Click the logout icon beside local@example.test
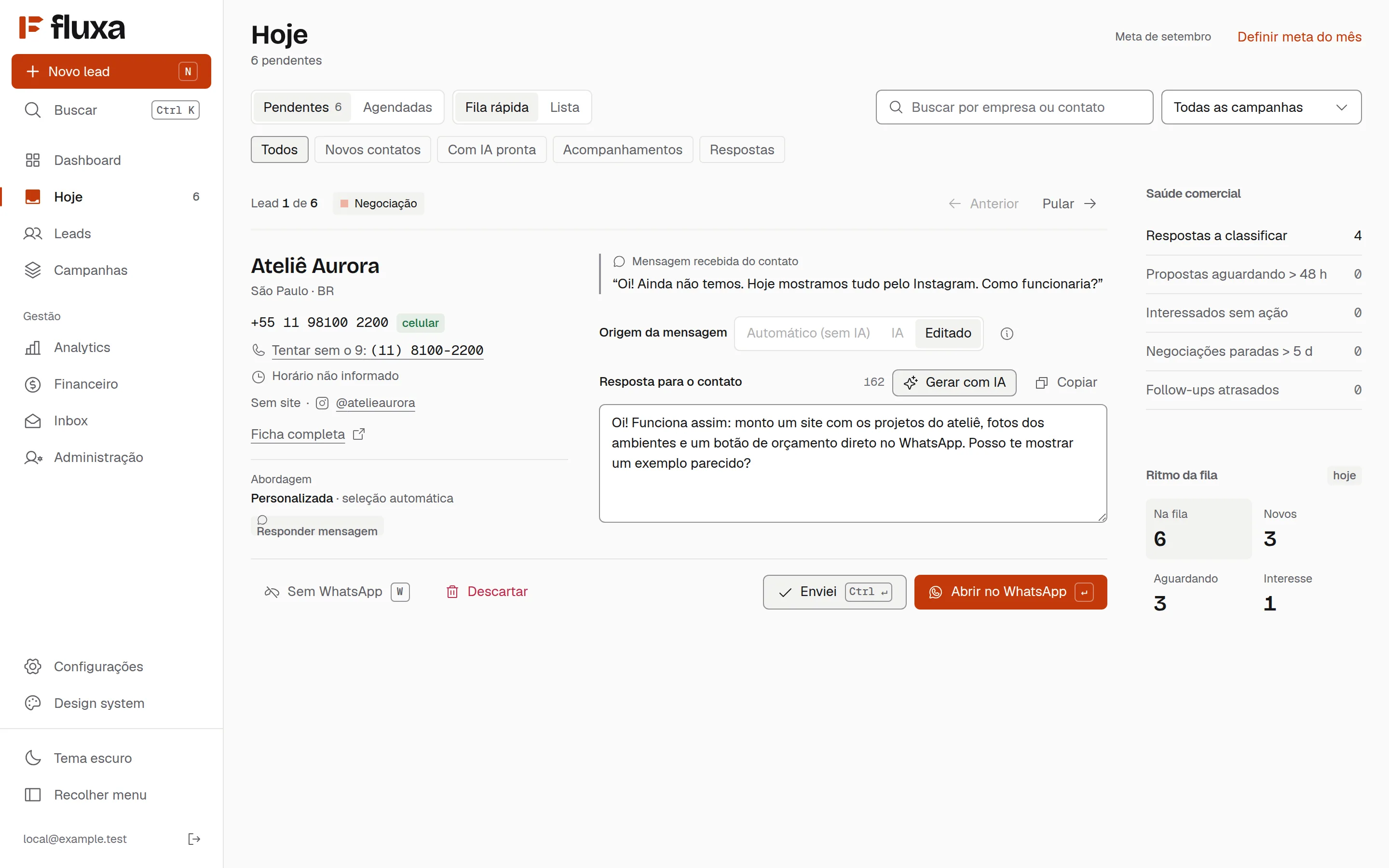The height and width of the screenshot is (868, 1389). click(194, 839)
